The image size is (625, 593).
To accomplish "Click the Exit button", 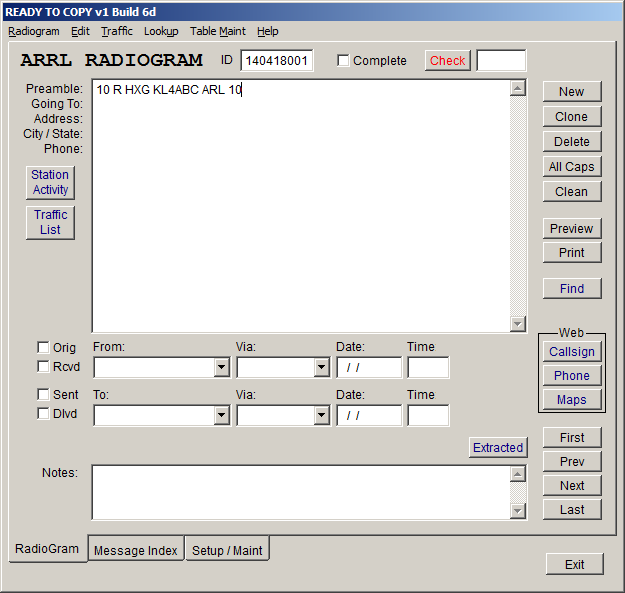I will pyautogui.click(x=574, y=564).
